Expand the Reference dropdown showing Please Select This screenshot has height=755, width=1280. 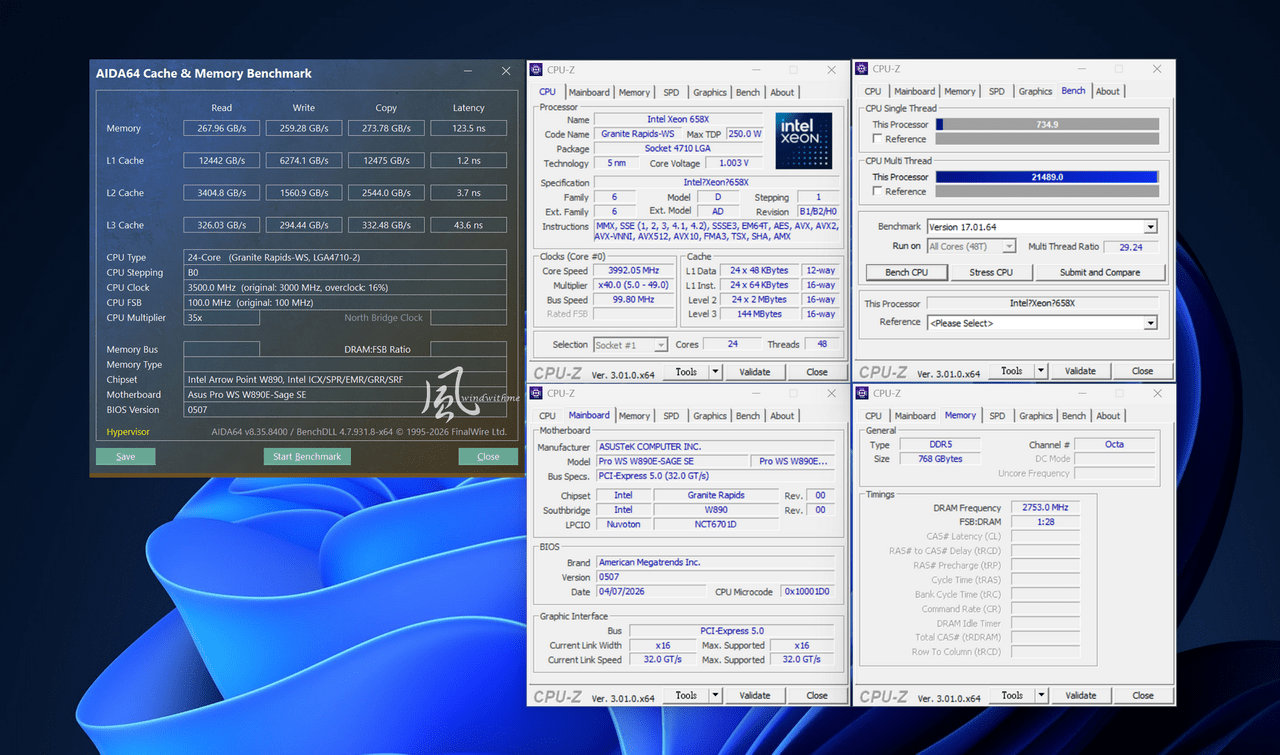pyautogui.click(x=1151, y=323)
